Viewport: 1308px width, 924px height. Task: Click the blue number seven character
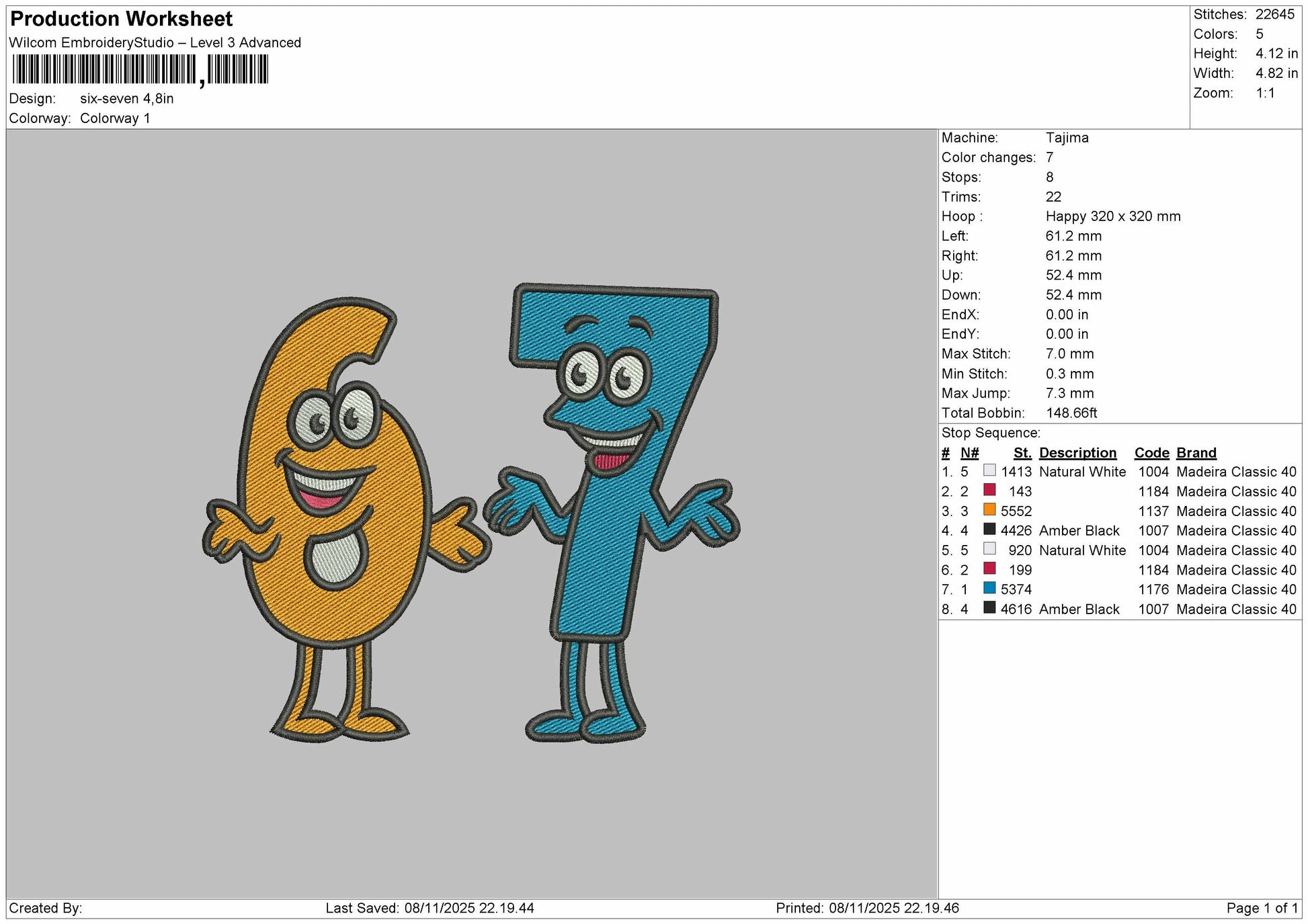[612, 512]
